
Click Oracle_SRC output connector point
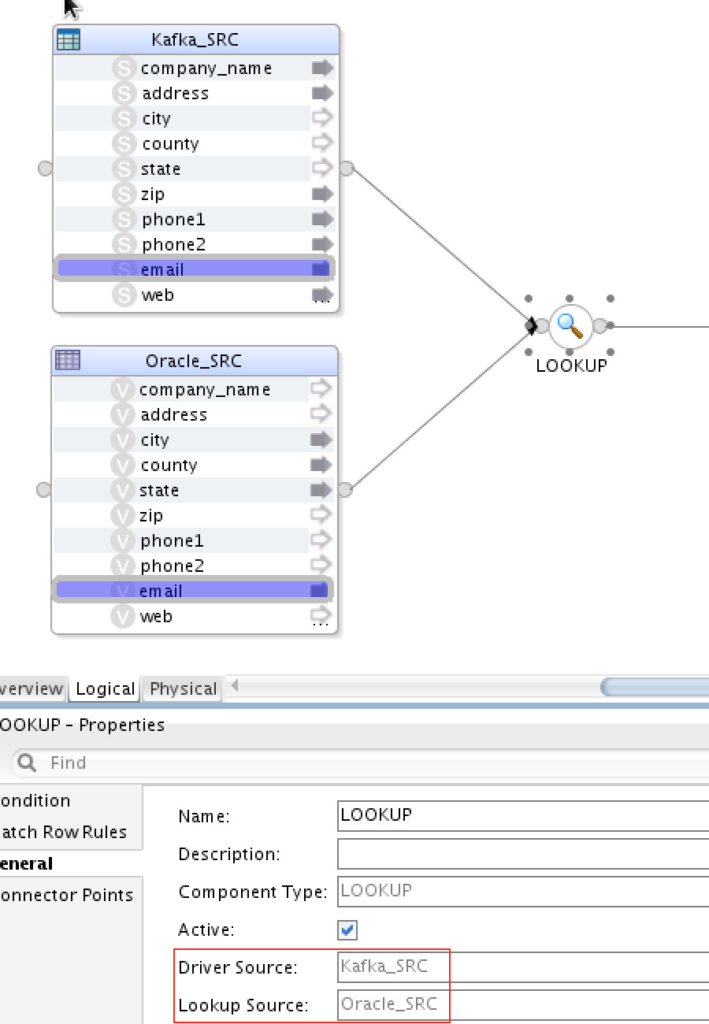345,489
